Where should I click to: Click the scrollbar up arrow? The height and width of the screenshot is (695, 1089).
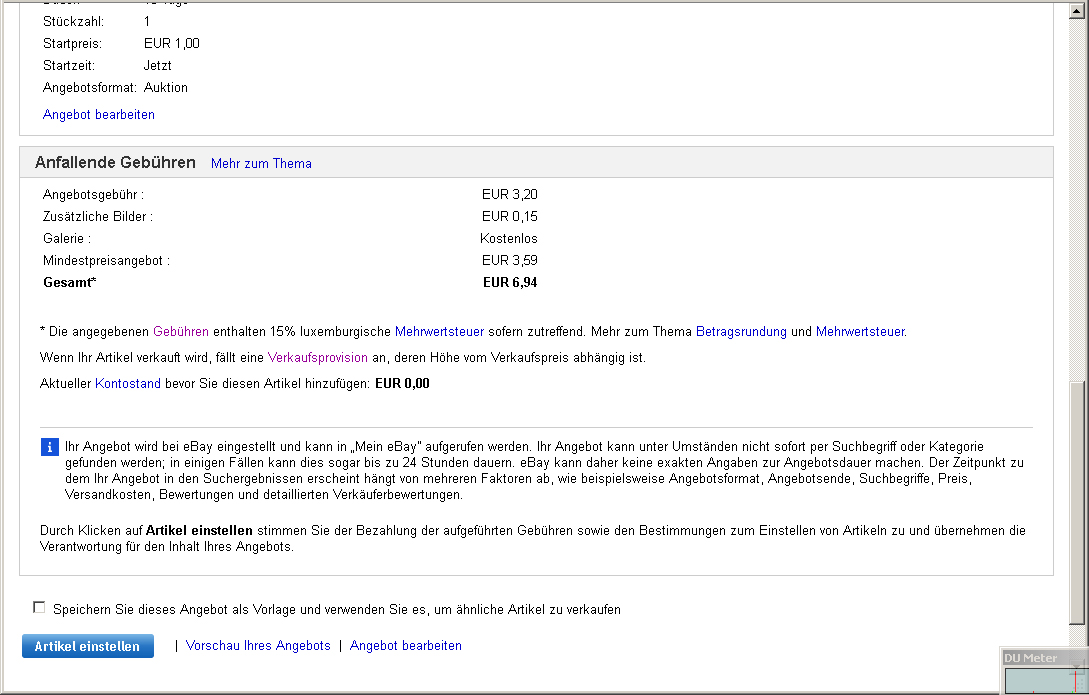(x=1077, y=8)
